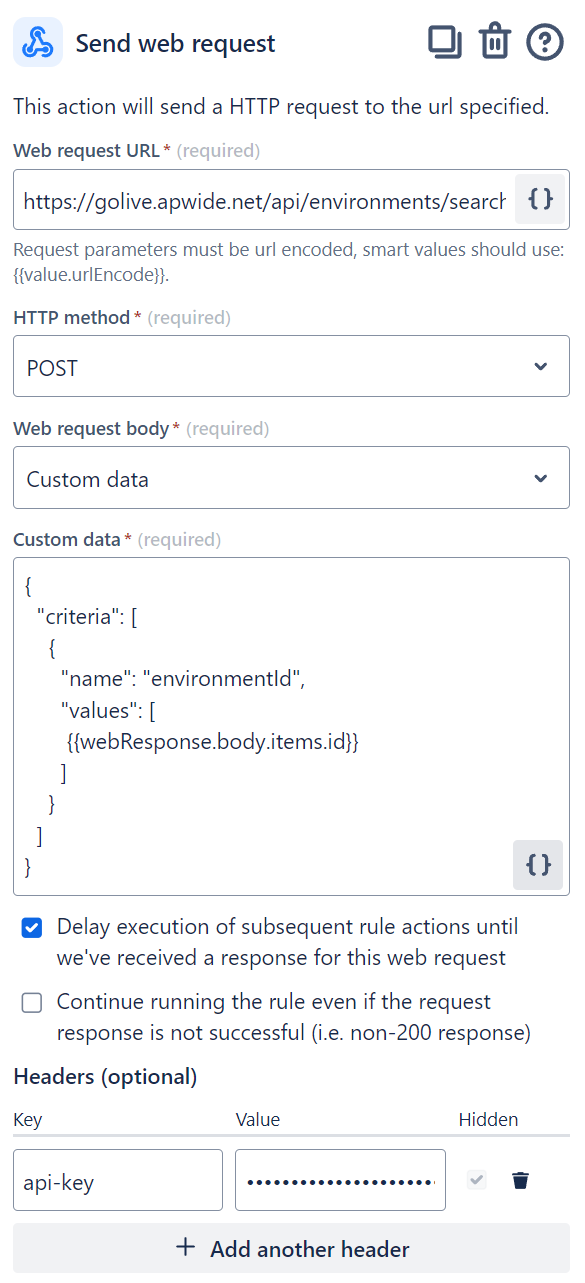Delete this action using the trash icon

click(495, 42)
